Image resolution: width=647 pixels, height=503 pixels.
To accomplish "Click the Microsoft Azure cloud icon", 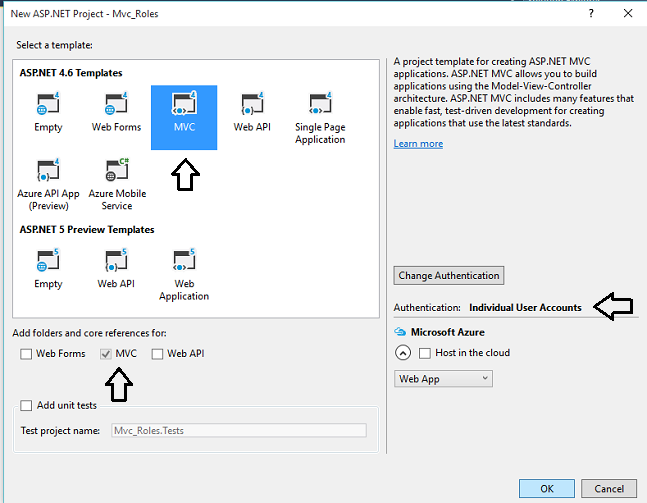I will [400, 332].
